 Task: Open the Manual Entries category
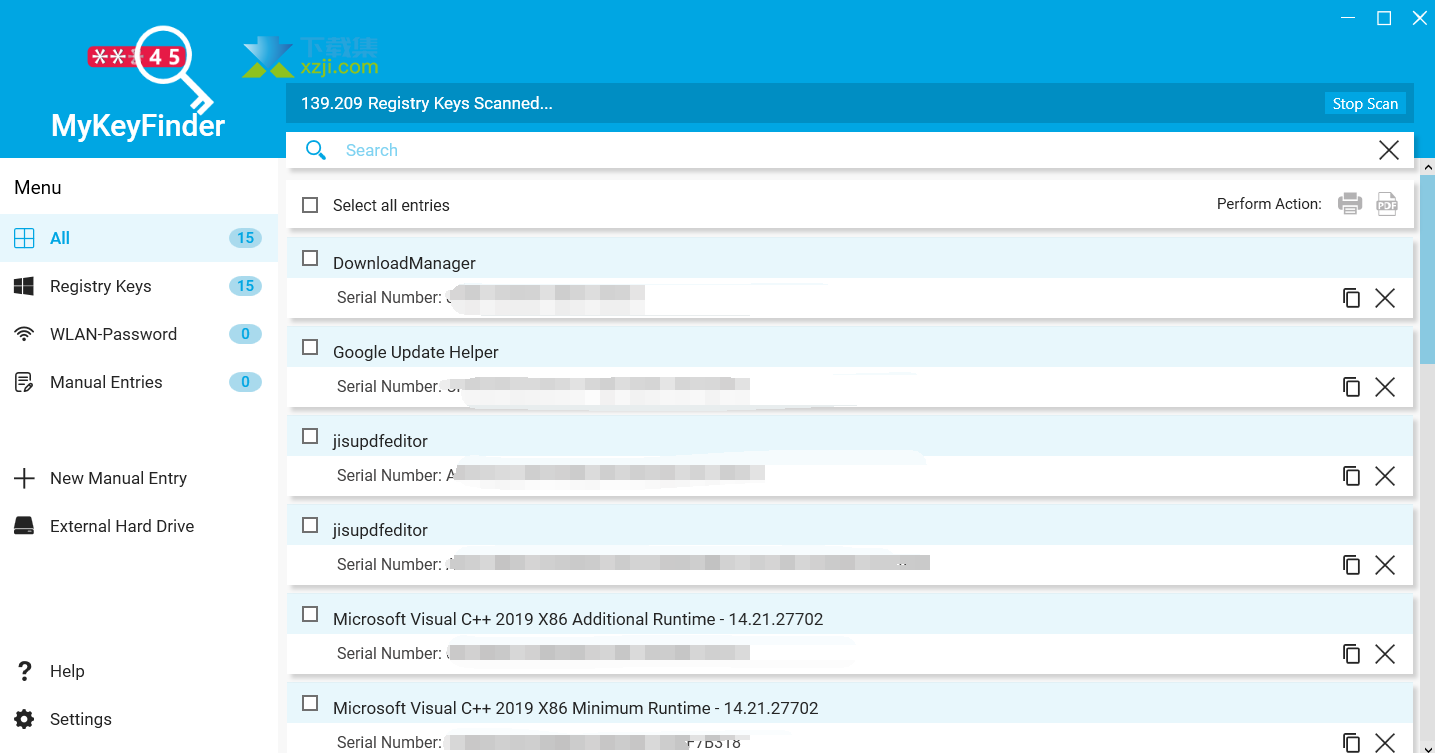coord(139,382)
